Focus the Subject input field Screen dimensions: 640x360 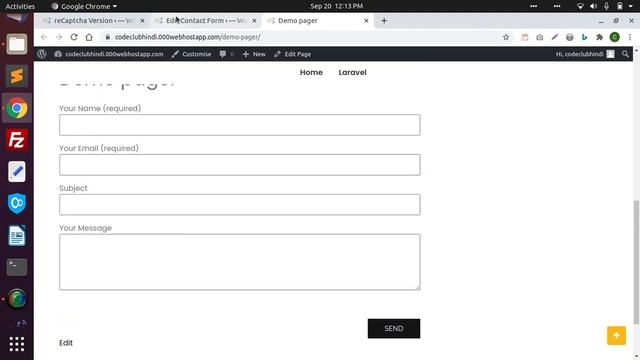pyautogui.click(x=240, y=204)
